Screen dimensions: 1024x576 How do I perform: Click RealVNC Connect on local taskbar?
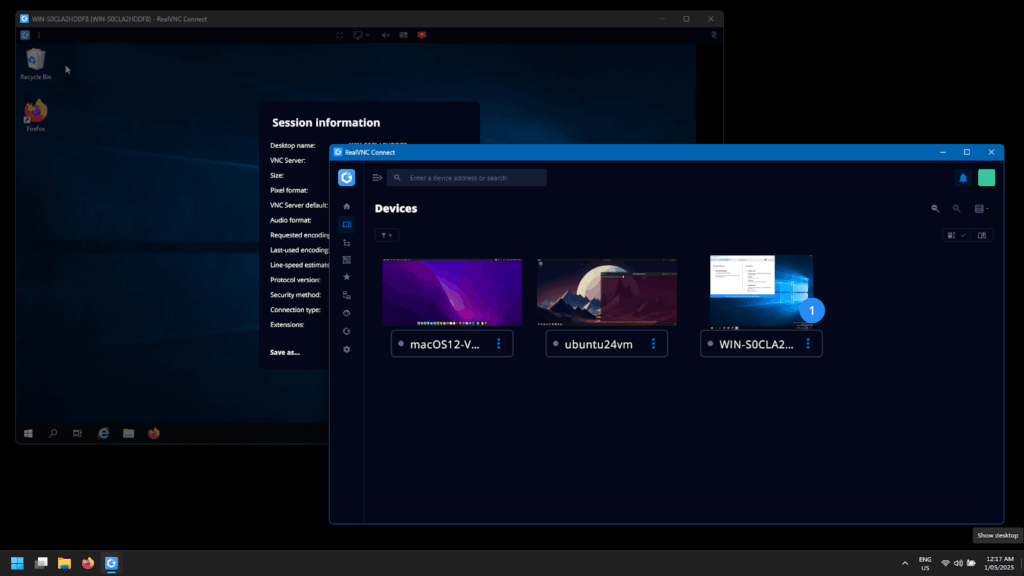coord(111,563)
